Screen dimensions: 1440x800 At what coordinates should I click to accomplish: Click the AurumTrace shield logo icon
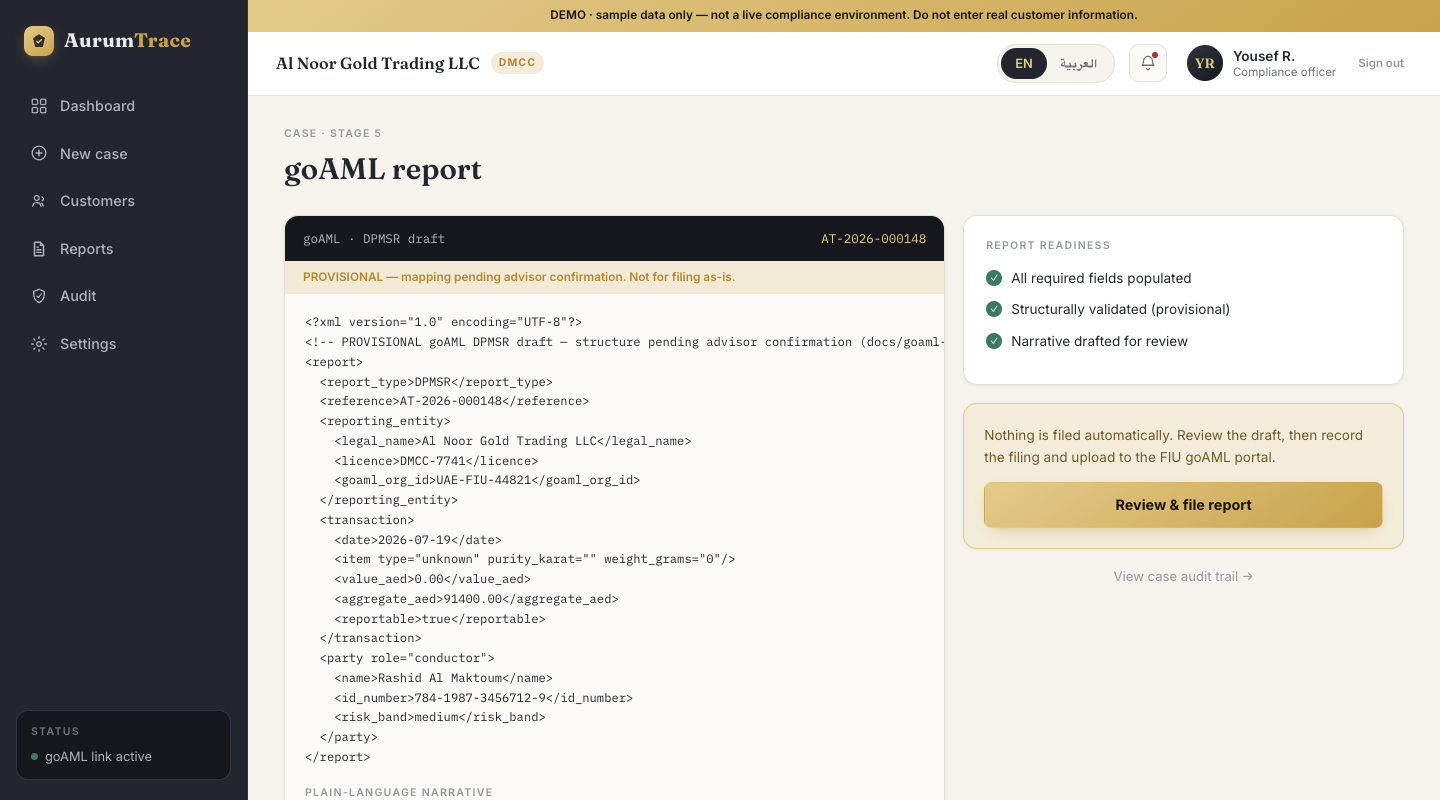click(x=39, y=41)
